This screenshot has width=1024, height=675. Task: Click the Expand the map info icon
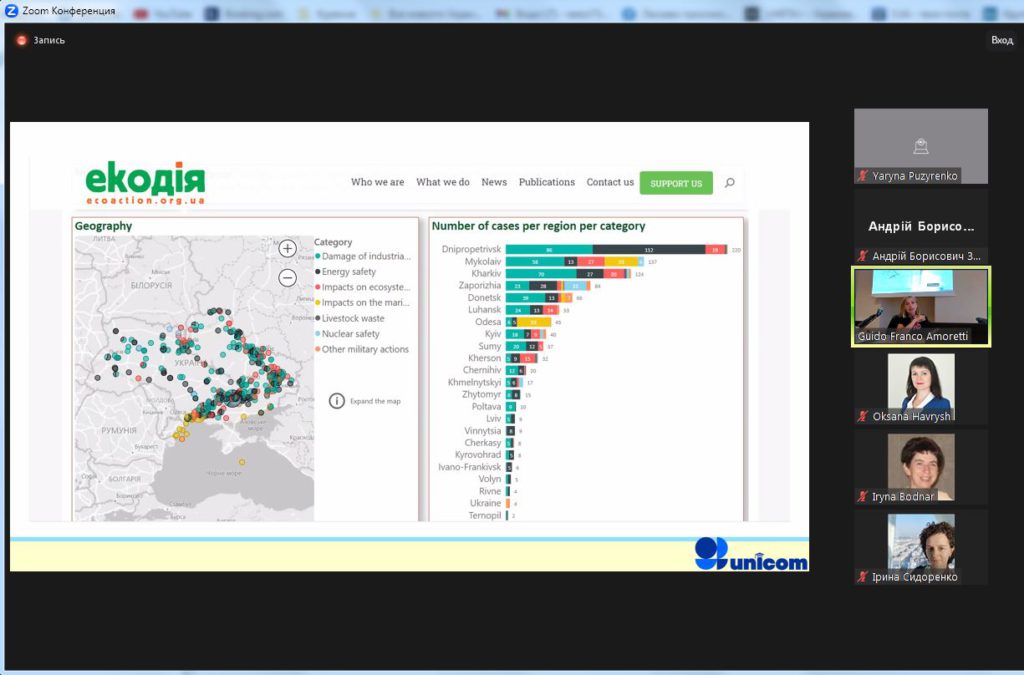337,401
